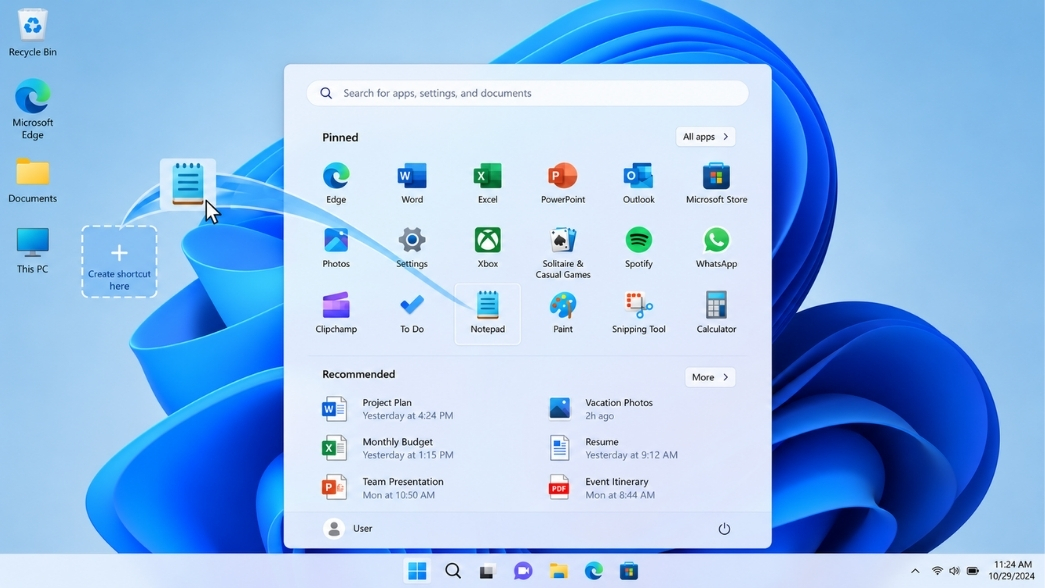Open Edge from the taskbar
This screenshot has width=1045, height=588.
593,571
